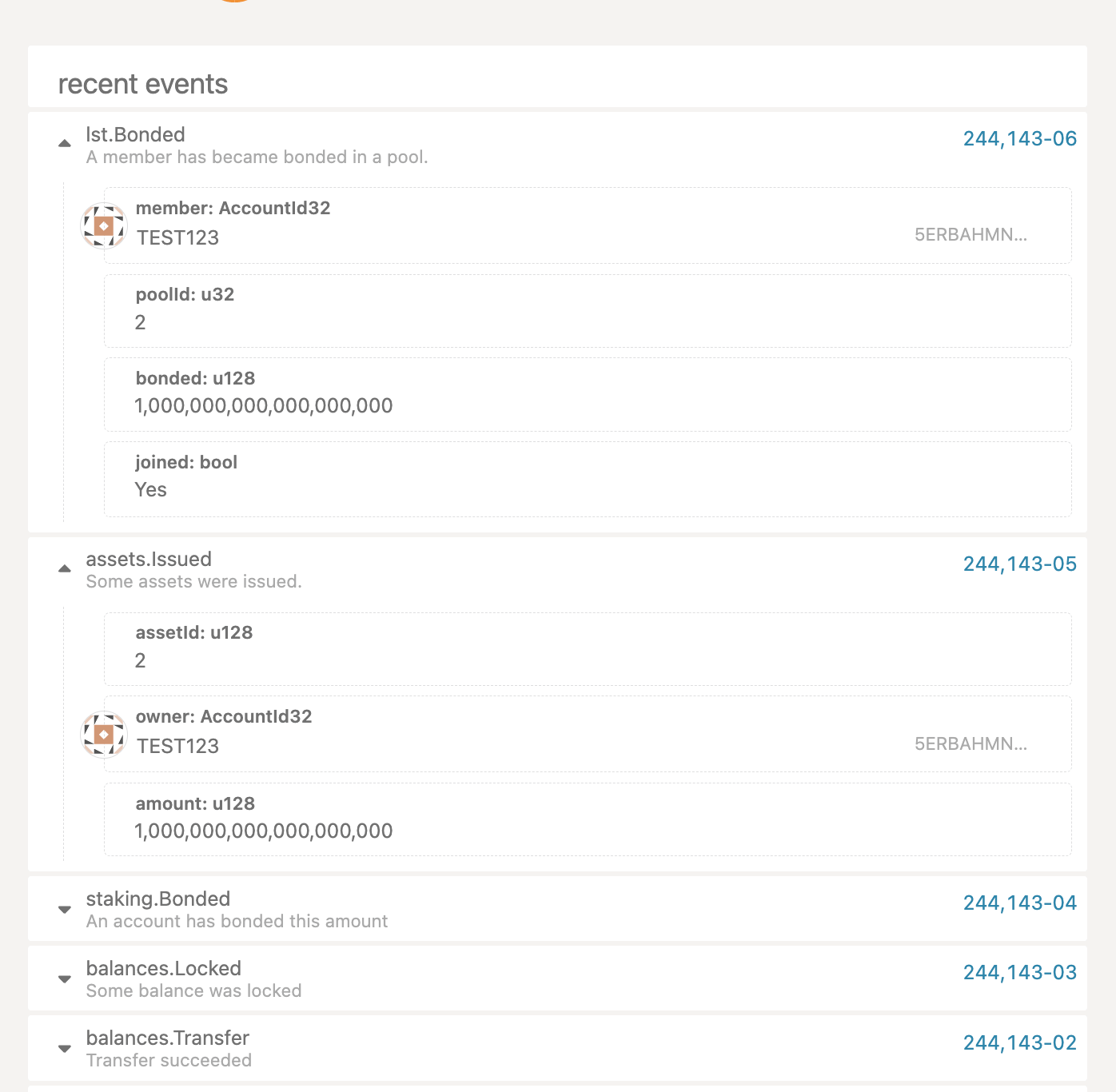Viewport: 1116px width, 1092px height.
Task: Collapse the lst.Bonded event details
Action: pyautogui.click(x=65, y=141)
